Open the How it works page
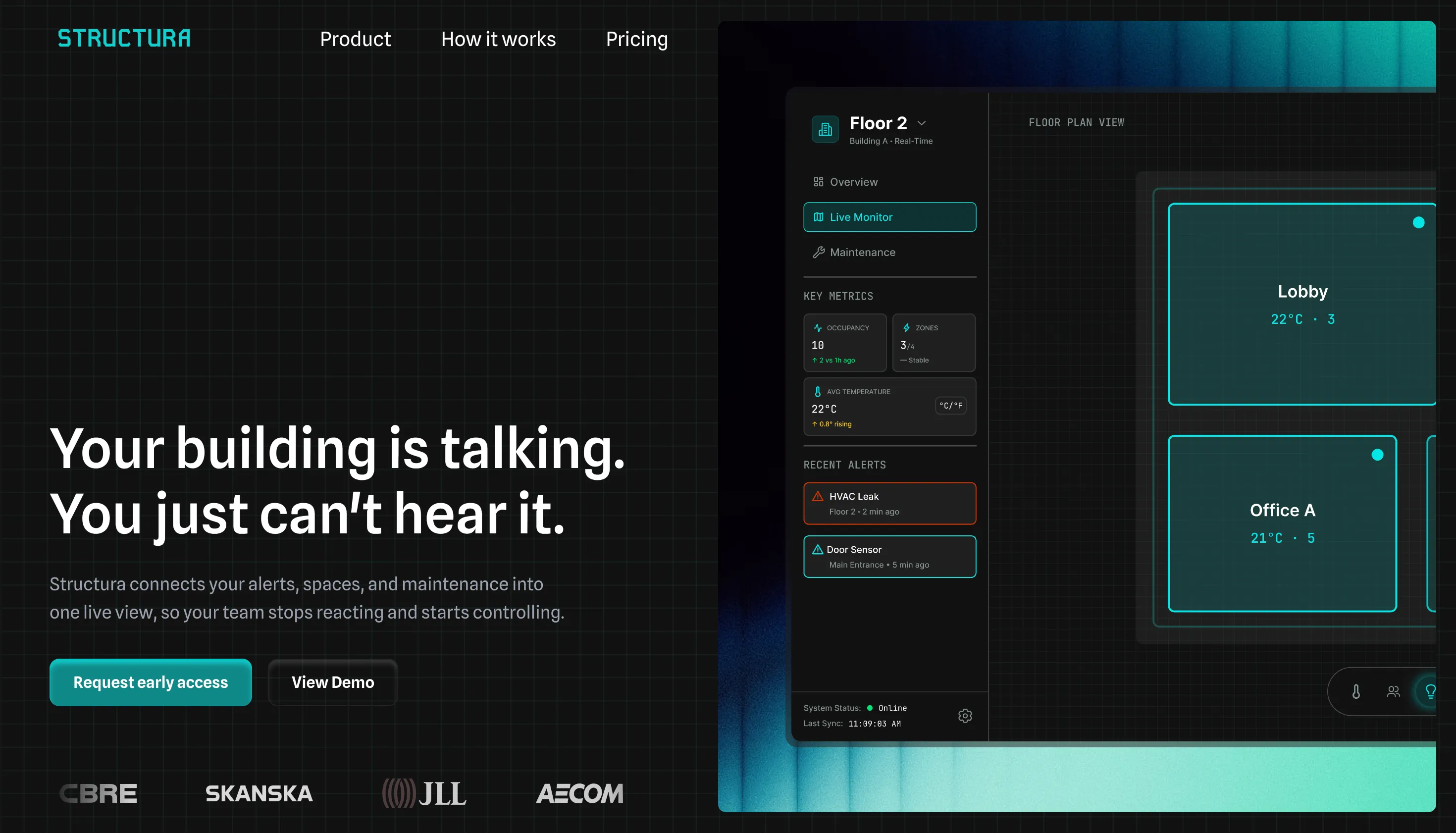This screenshot has width=1456, height=833. pos(498,39)
